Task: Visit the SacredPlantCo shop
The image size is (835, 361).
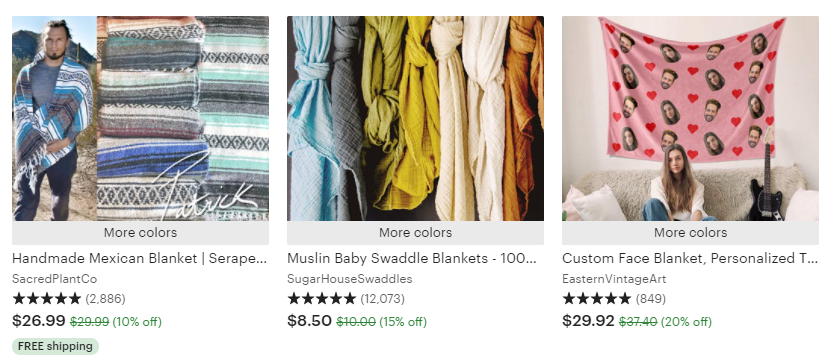Action: point(54,279)
